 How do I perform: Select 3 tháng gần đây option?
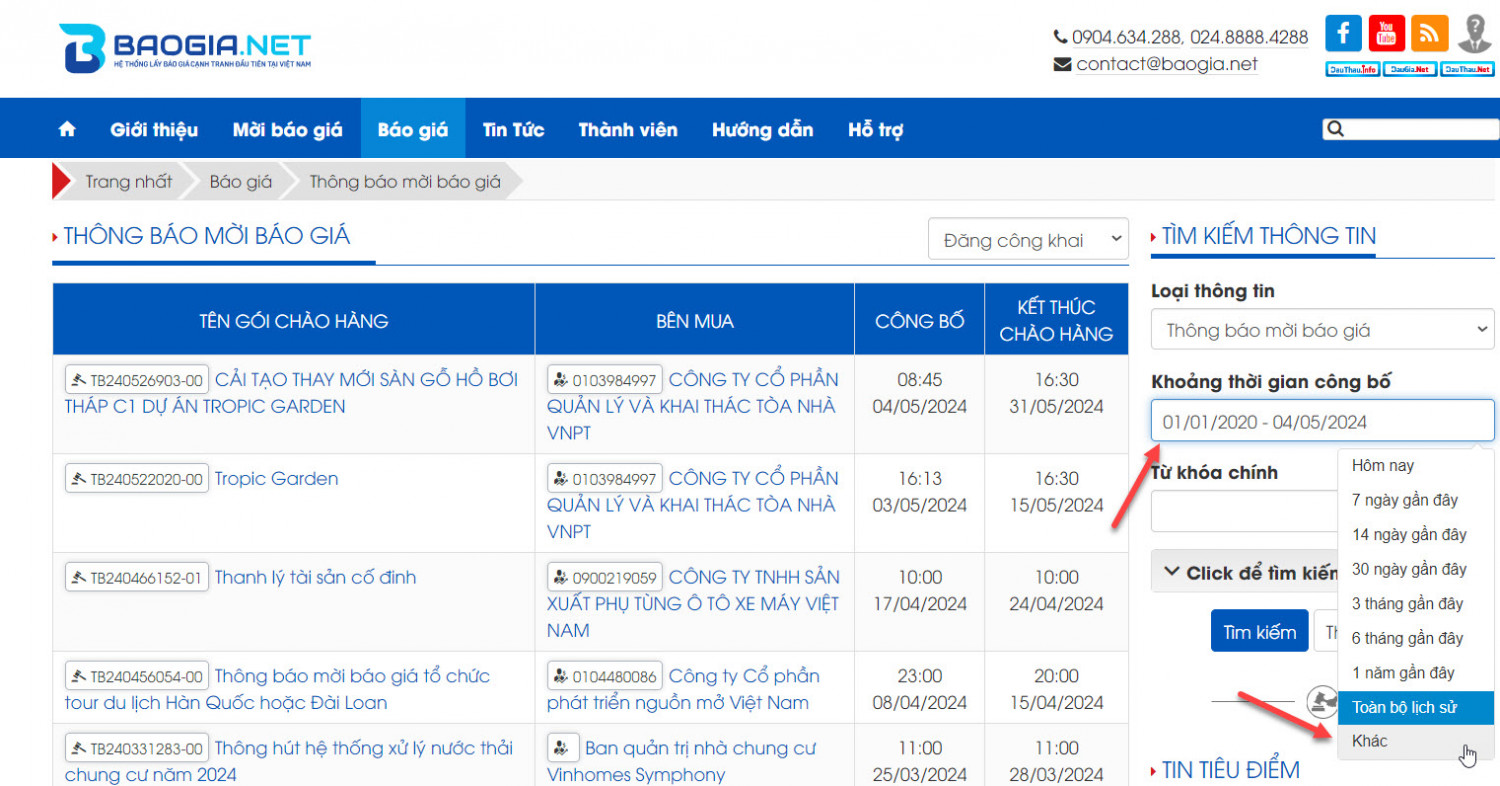[x=1417, y=604]
